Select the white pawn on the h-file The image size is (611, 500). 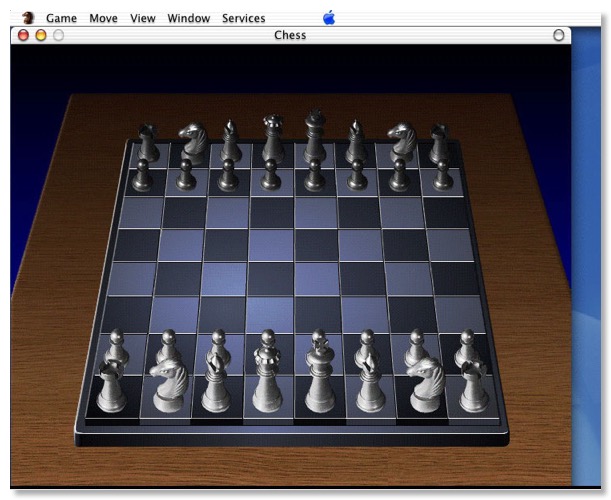pos(466,347)
